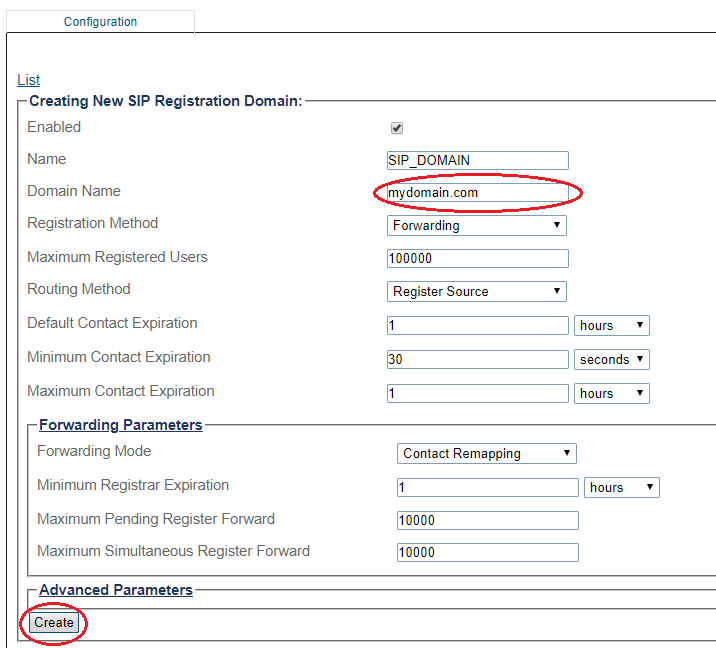
Task: Click the Maximum Contact Expiration value field
Action: point(477,394)
